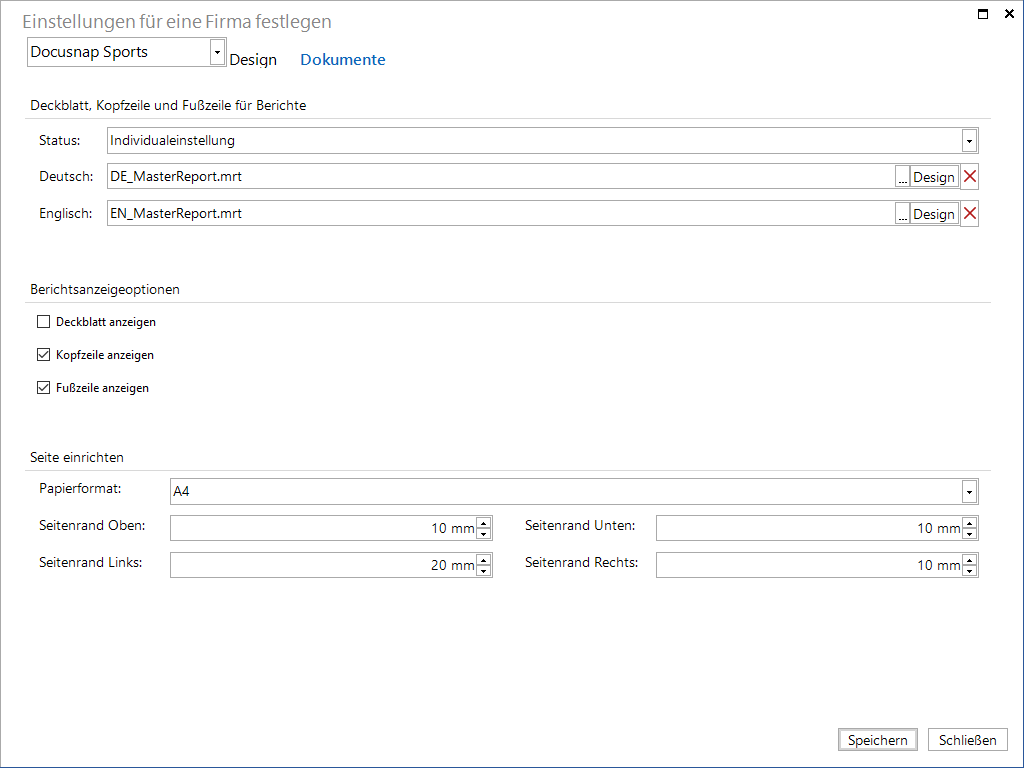Increase Seitenrand Unten with up arrow

coord(969,522)
